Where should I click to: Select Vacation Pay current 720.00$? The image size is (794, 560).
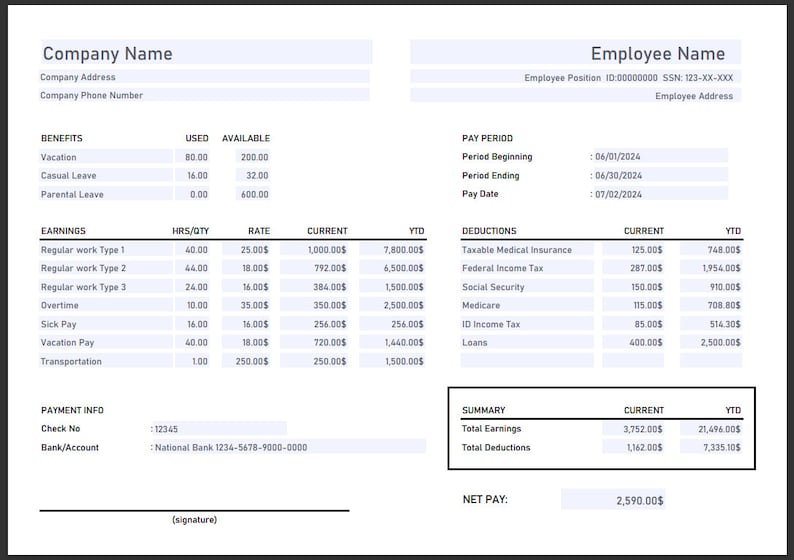[x=314, y=342]
